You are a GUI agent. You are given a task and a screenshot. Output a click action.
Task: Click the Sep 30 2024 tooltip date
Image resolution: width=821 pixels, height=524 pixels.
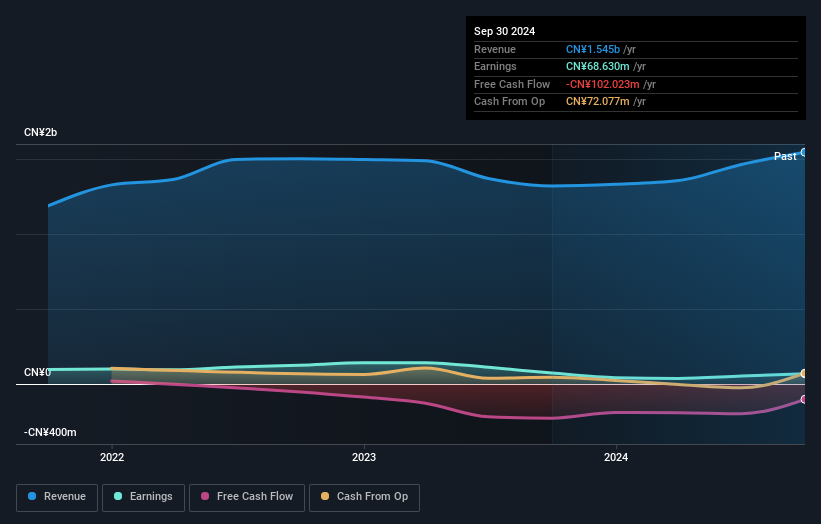click(x=505, y=31)
